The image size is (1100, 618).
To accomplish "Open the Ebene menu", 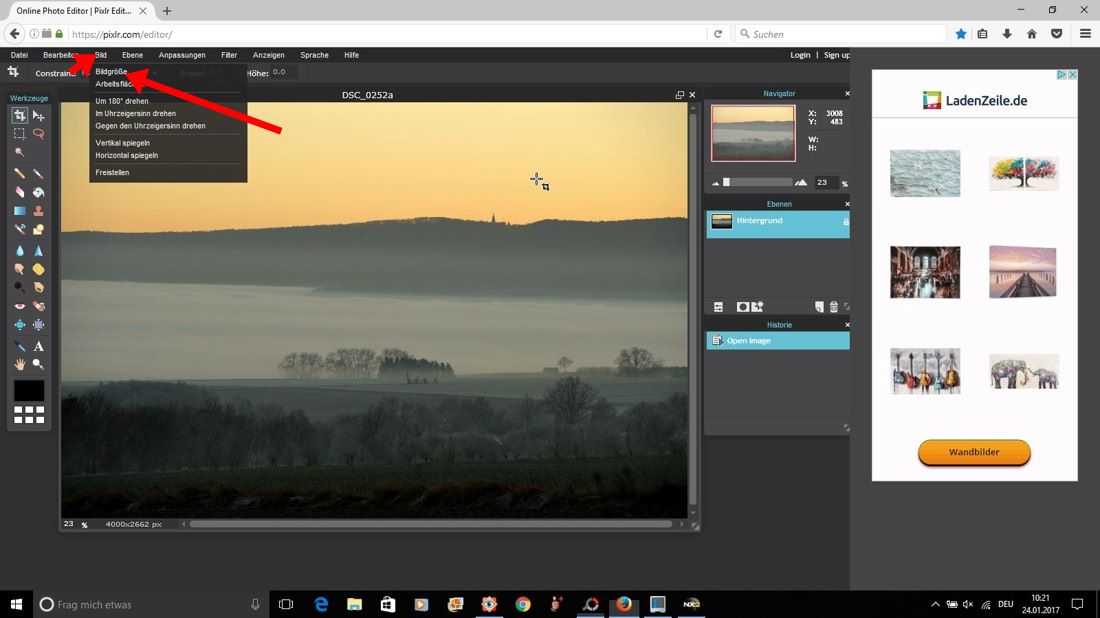I will pyautogui.click(x=132, y=55).
